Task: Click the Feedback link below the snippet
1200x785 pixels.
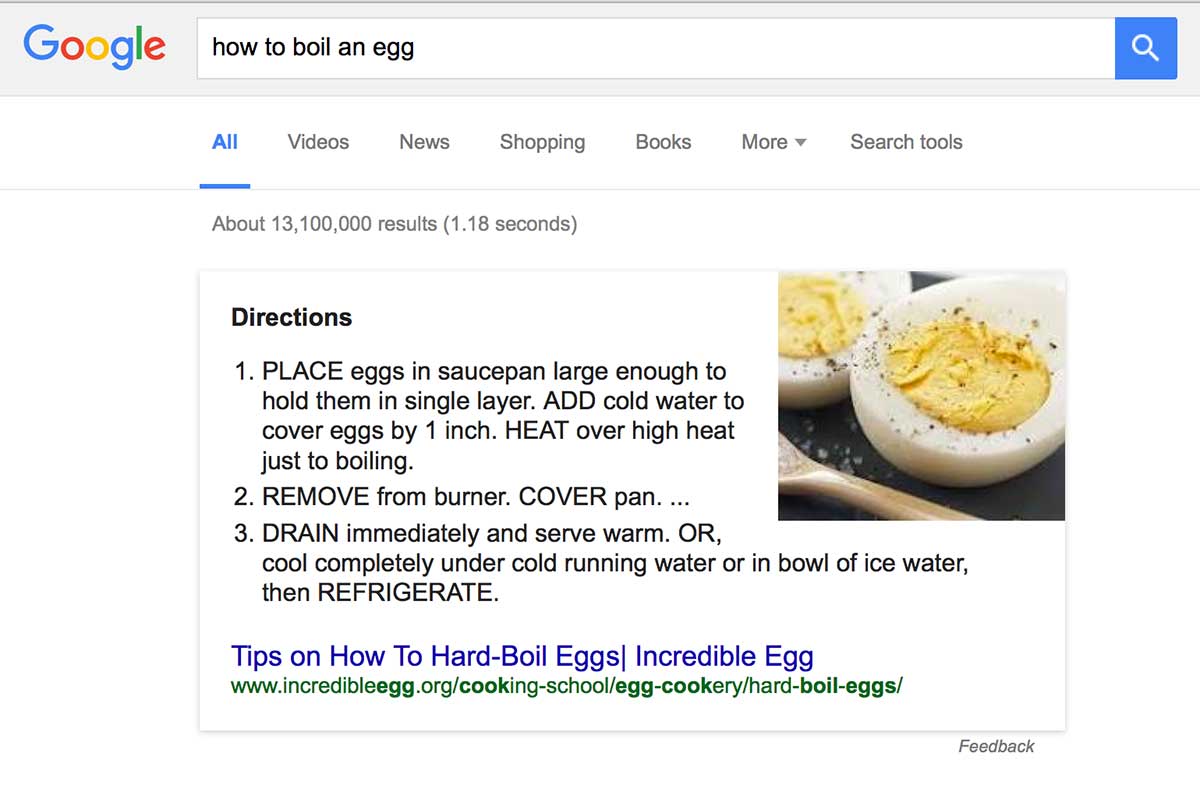Action: click(996, 746)
